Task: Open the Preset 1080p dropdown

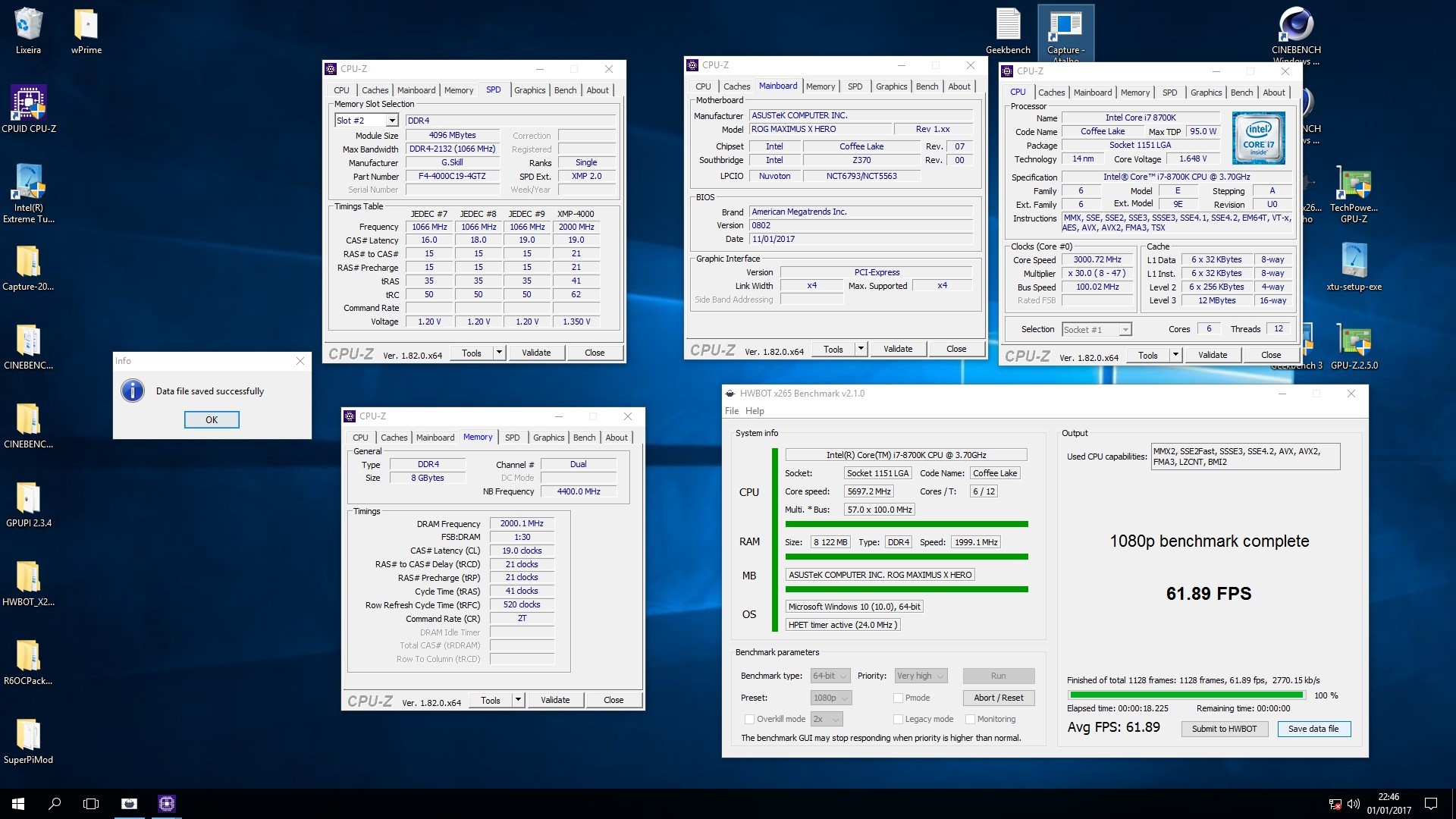Action: point(831,698)
